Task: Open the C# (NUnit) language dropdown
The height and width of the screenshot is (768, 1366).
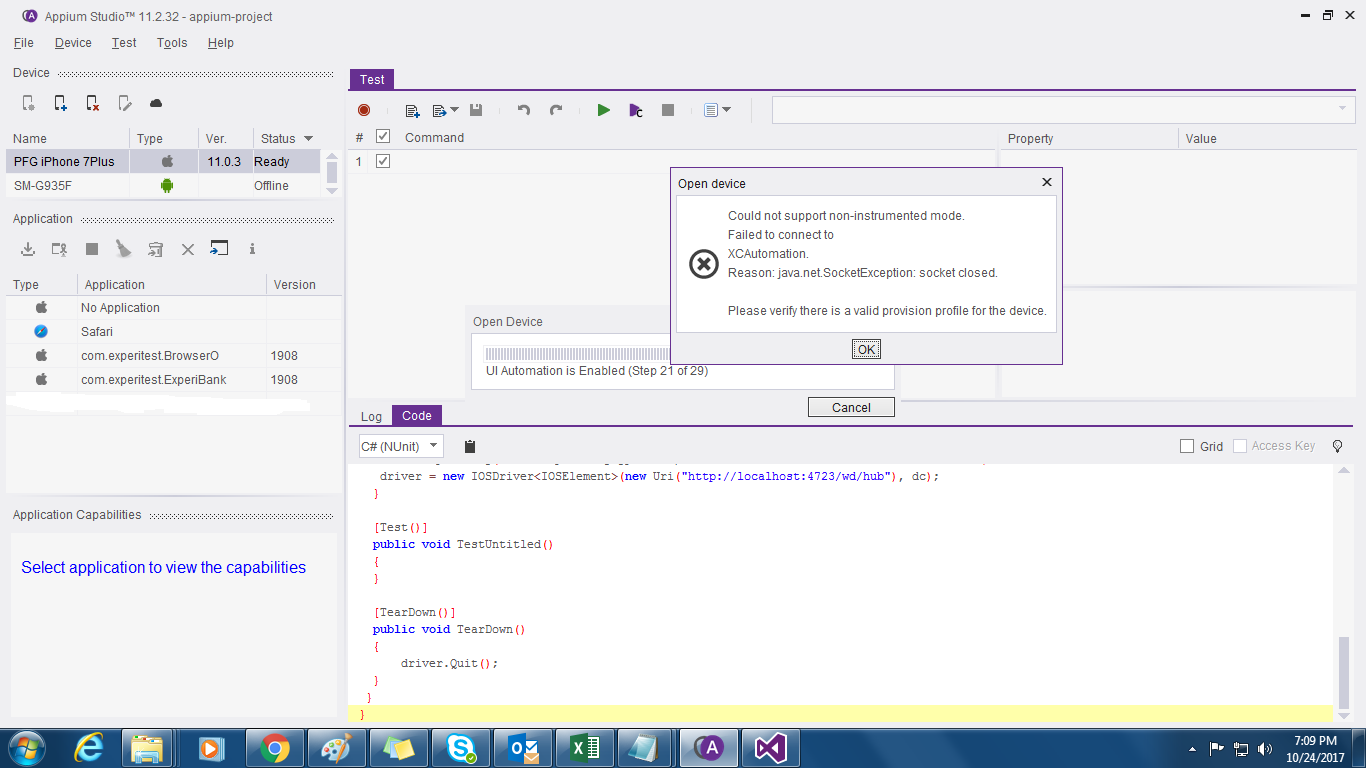Action: pos(400,446)
